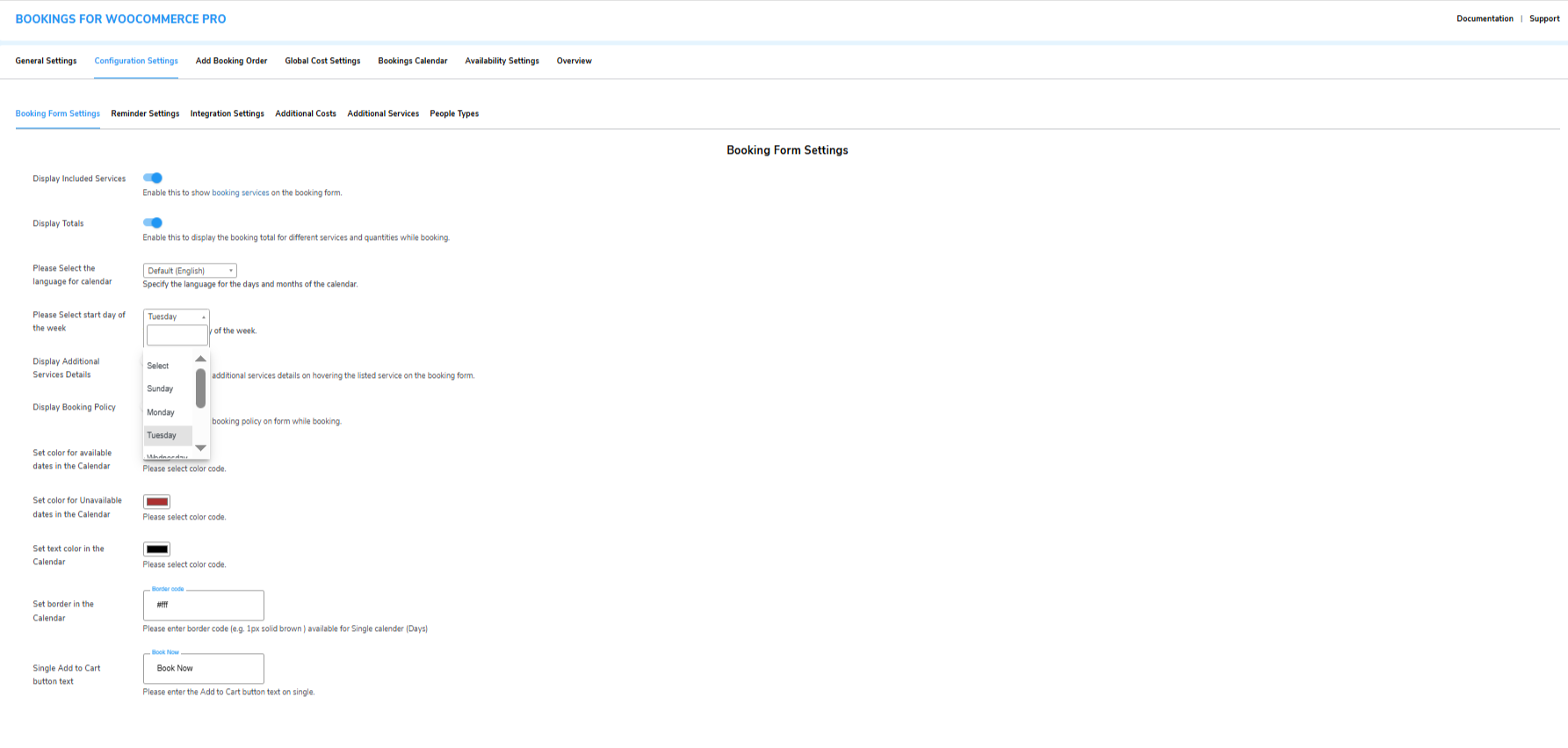
Task: Click the Border code input field
Action: click(x=204, y=605)
